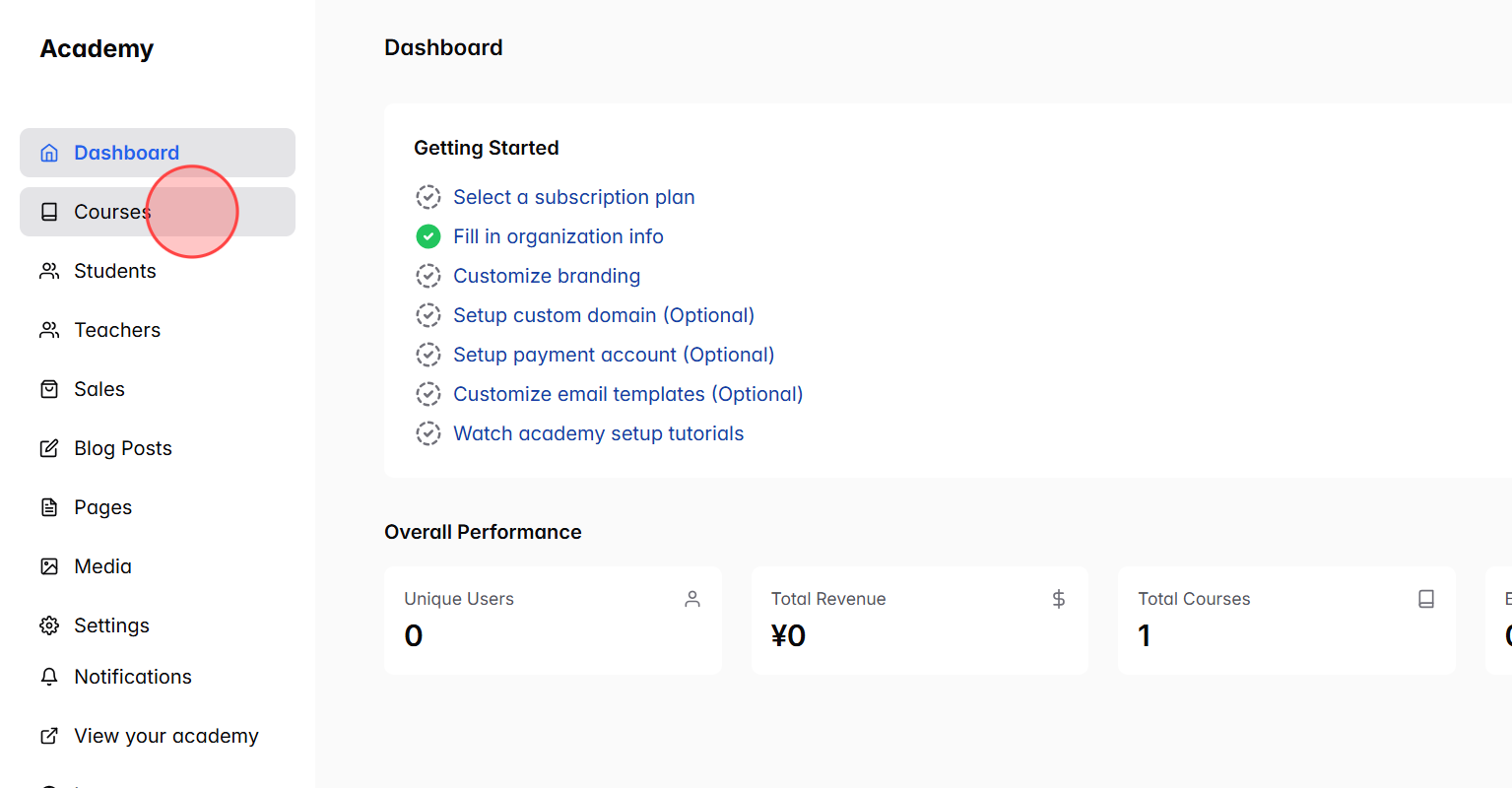Click the dollar icon on Total Revenue card
The width and height of the screenshot is (1512, 788).
coord(1058,598)
